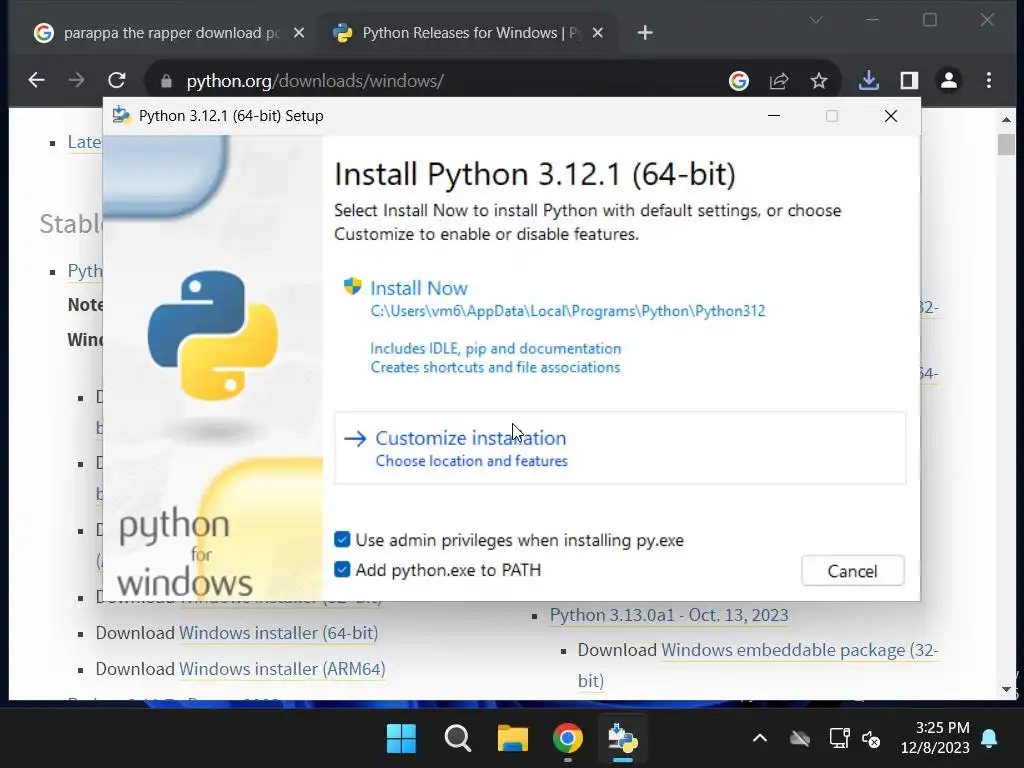Viewport: 1024px width, 768px height.
Task: Reload the python.org page
Action: pyautogui.click(x=117, y=80)
